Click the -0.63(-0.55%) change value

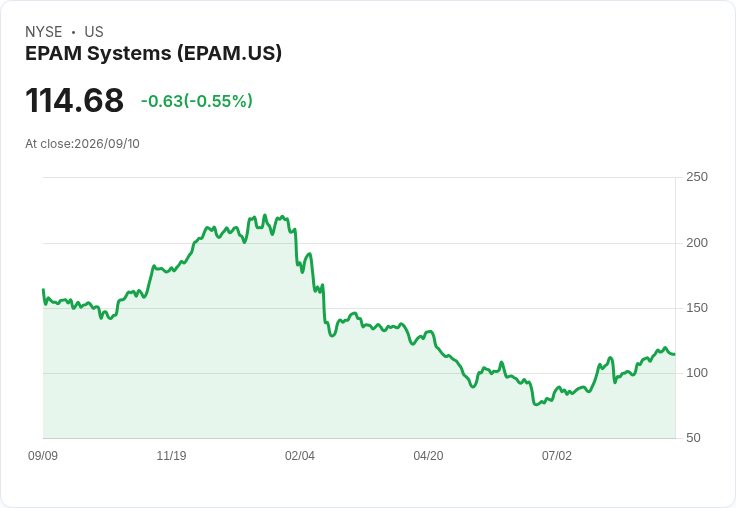pyautogui.click(x=197, y=101)
